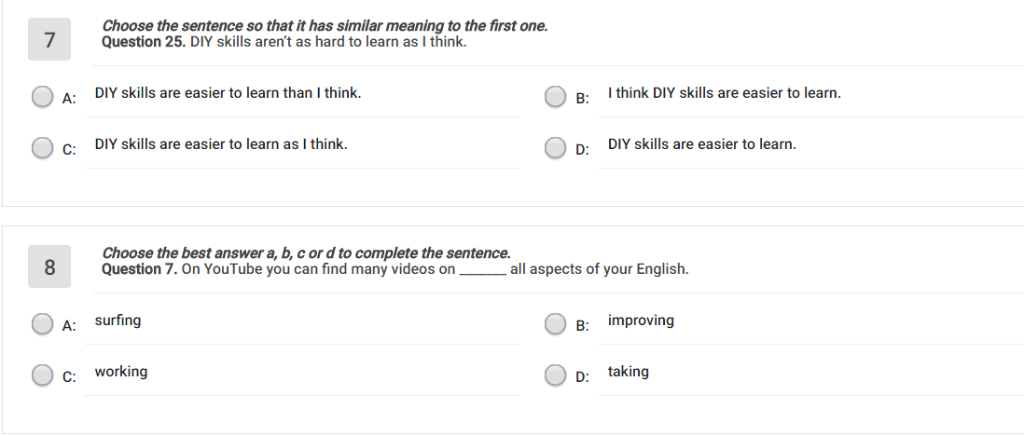Click the question number 8 badge
This screenshot has width=1024, height=436.
pyautogui.click(x=50, y=267)
